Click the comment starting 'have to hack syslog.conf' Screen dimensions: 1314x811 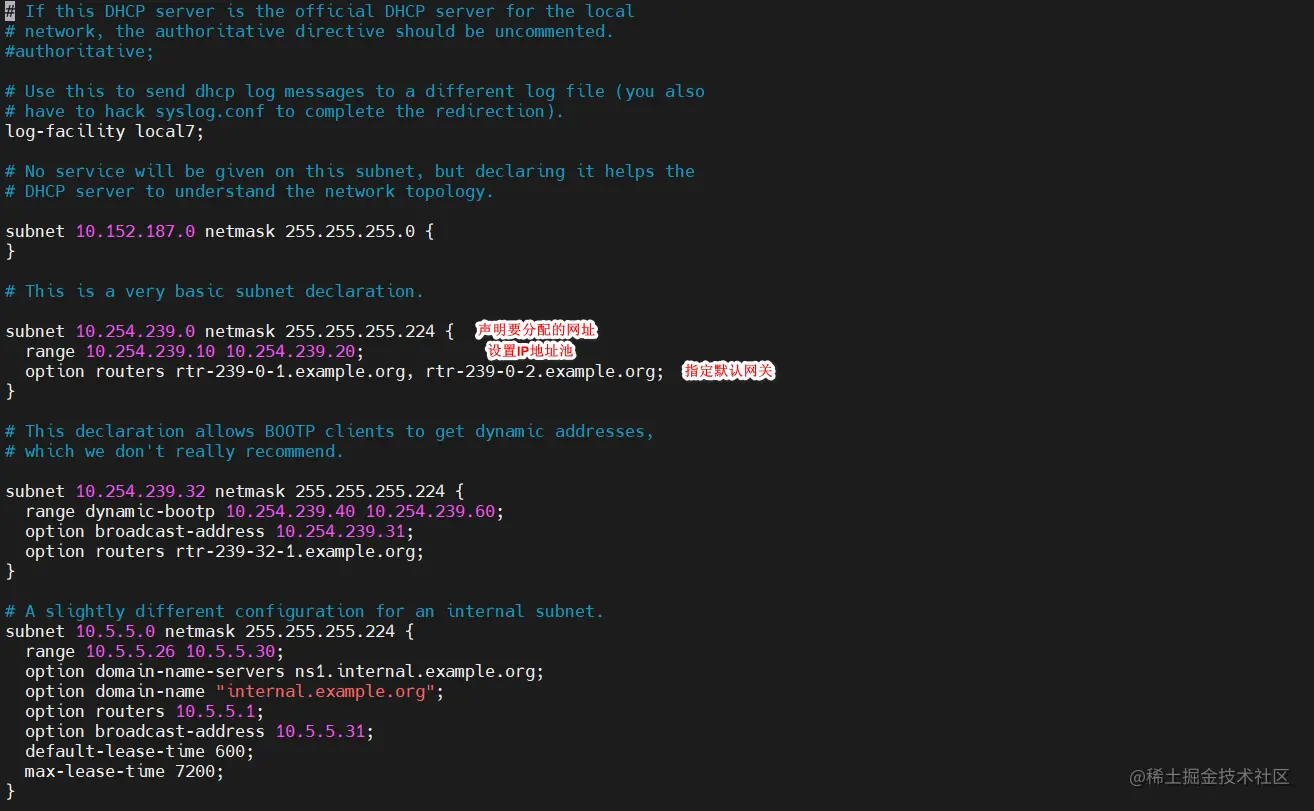click(x=285, y=111)
